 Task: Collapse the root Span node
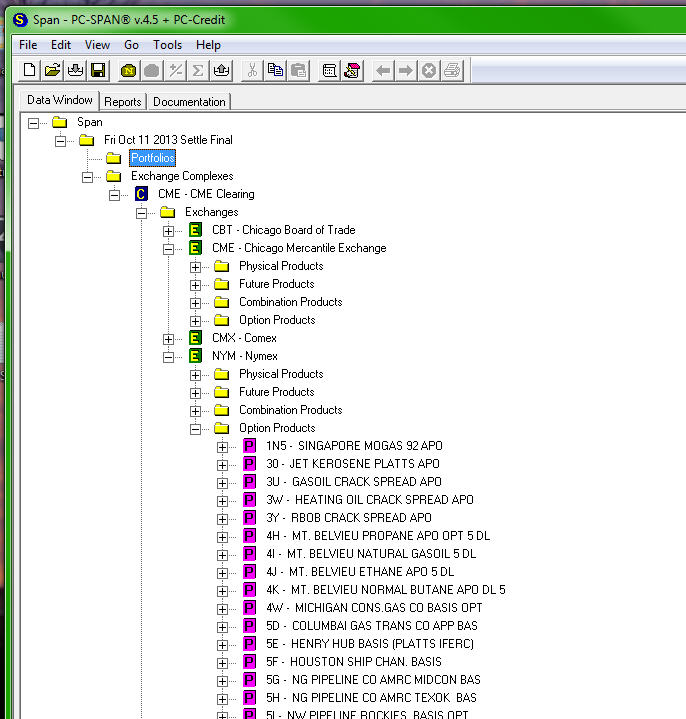click(33, 123)
